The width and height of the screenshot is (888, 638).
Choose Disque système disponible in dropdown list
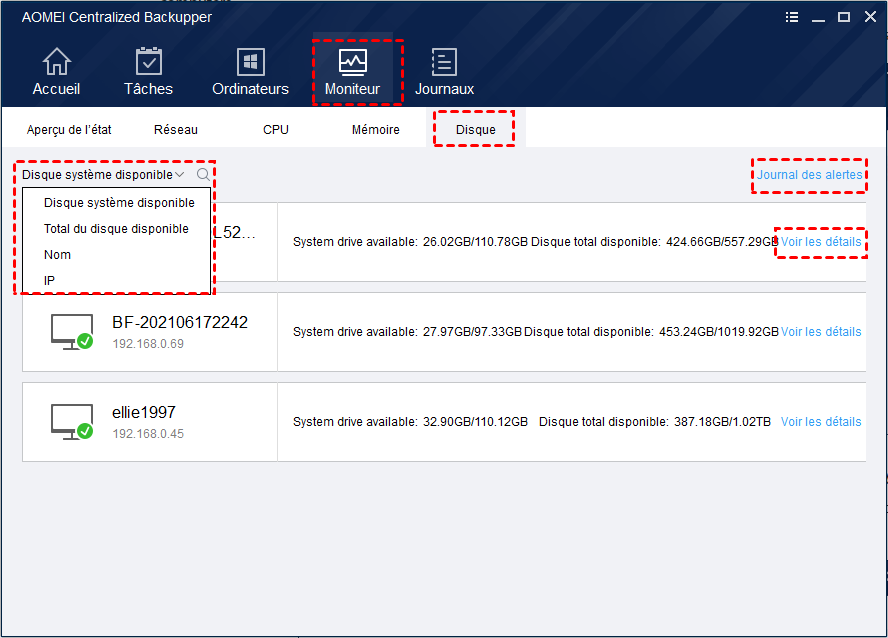pos(119,203)
